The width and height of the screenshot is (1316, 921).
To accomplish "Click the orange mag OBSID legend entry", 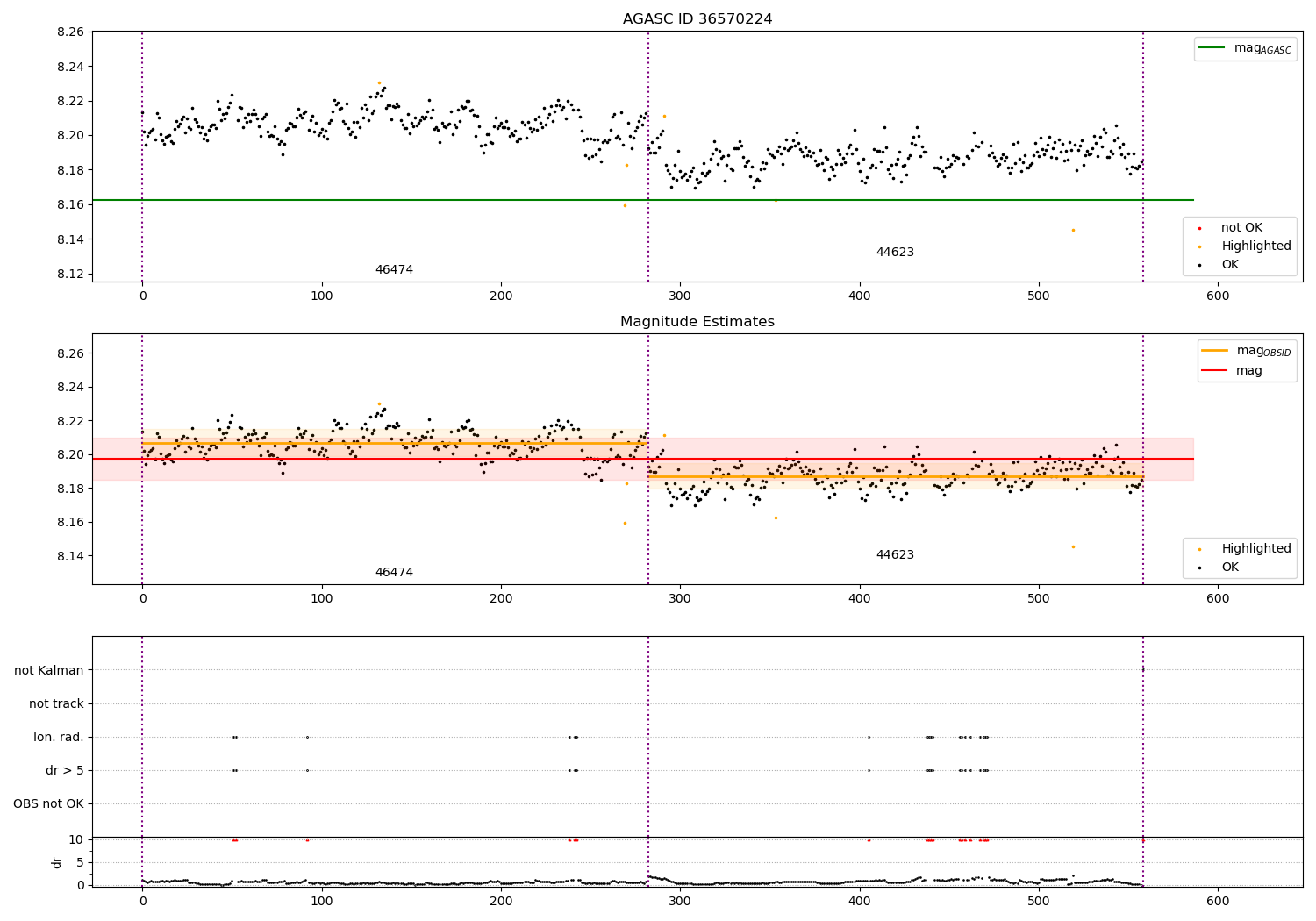I will click(x=1246, y=351).
